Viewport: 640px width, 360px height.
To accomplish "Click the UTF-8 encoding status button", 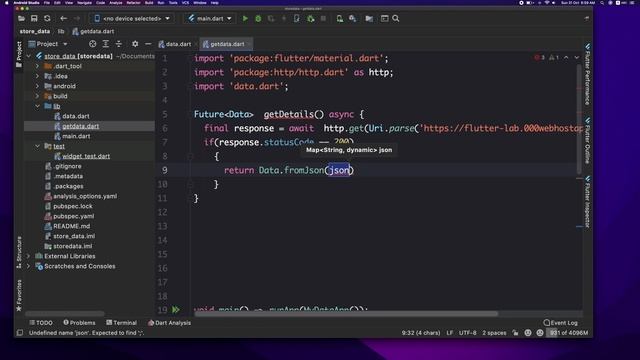I will (467, 333).
